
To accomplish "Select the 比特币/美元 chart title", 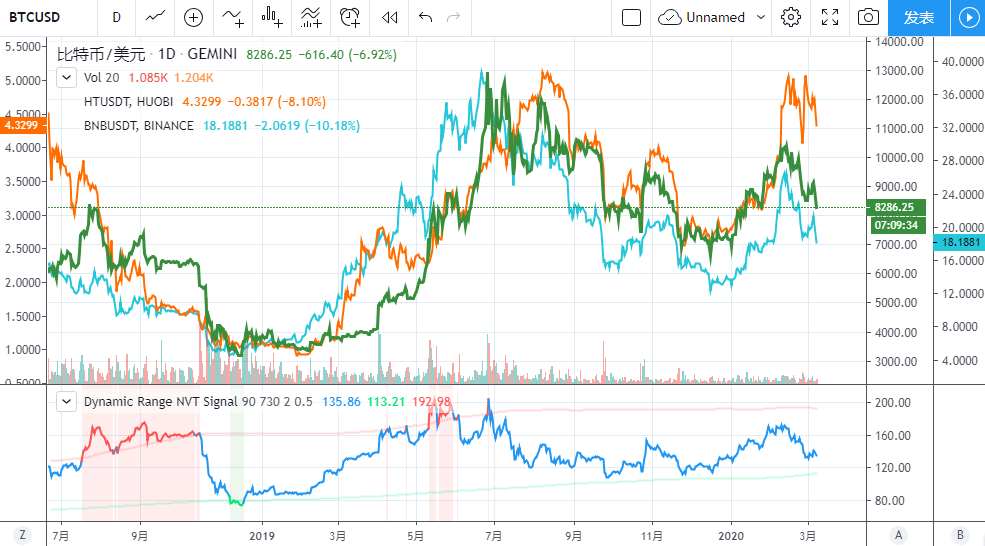I will (101, 55).
